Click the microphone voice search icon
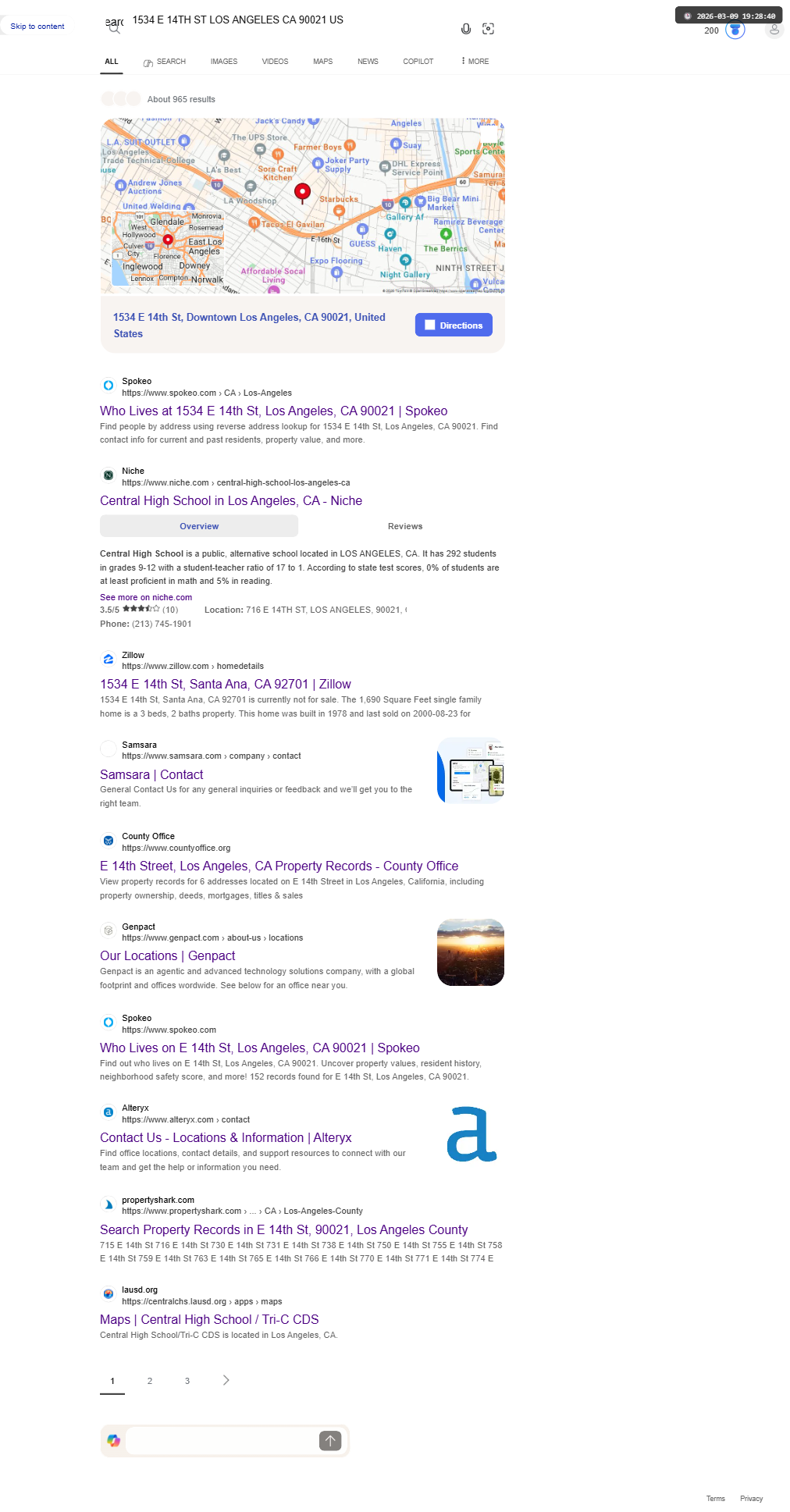Screen dimensions: 790x1512 pyautogui.click(x=466, y=29)
